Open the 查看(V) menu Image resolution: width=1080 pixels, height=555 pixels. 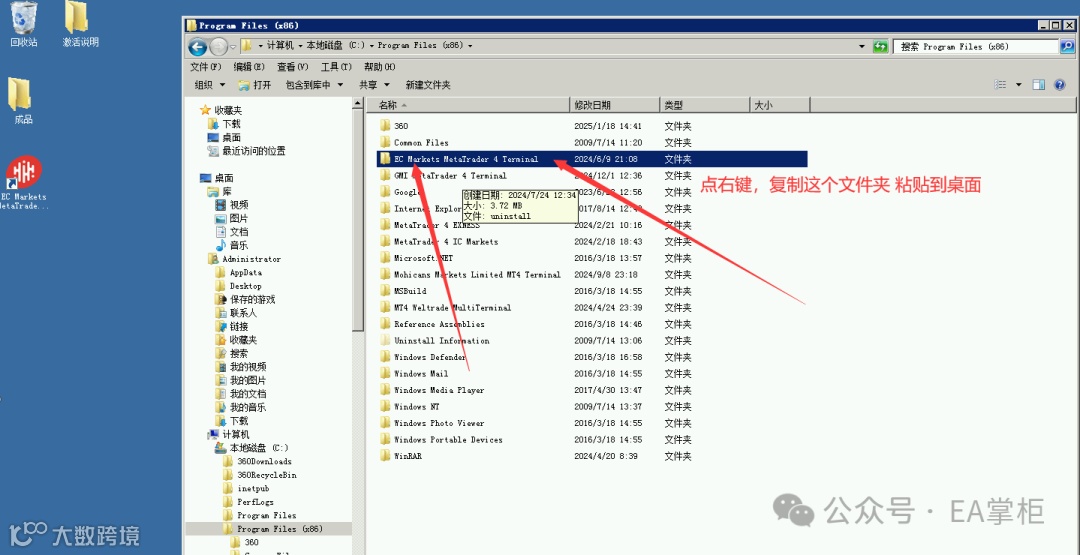click(293, 67)
